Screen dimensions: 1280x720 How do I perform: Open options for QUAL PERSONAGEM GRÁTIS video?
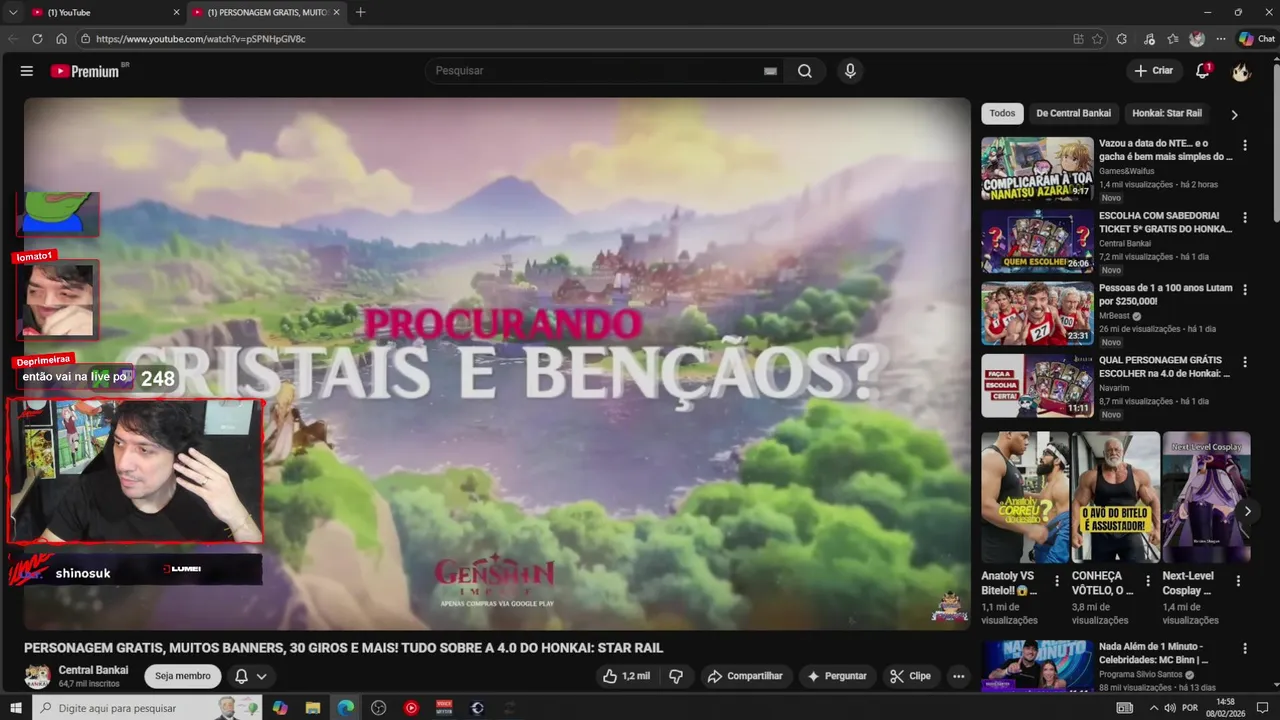click(1245, 361)
